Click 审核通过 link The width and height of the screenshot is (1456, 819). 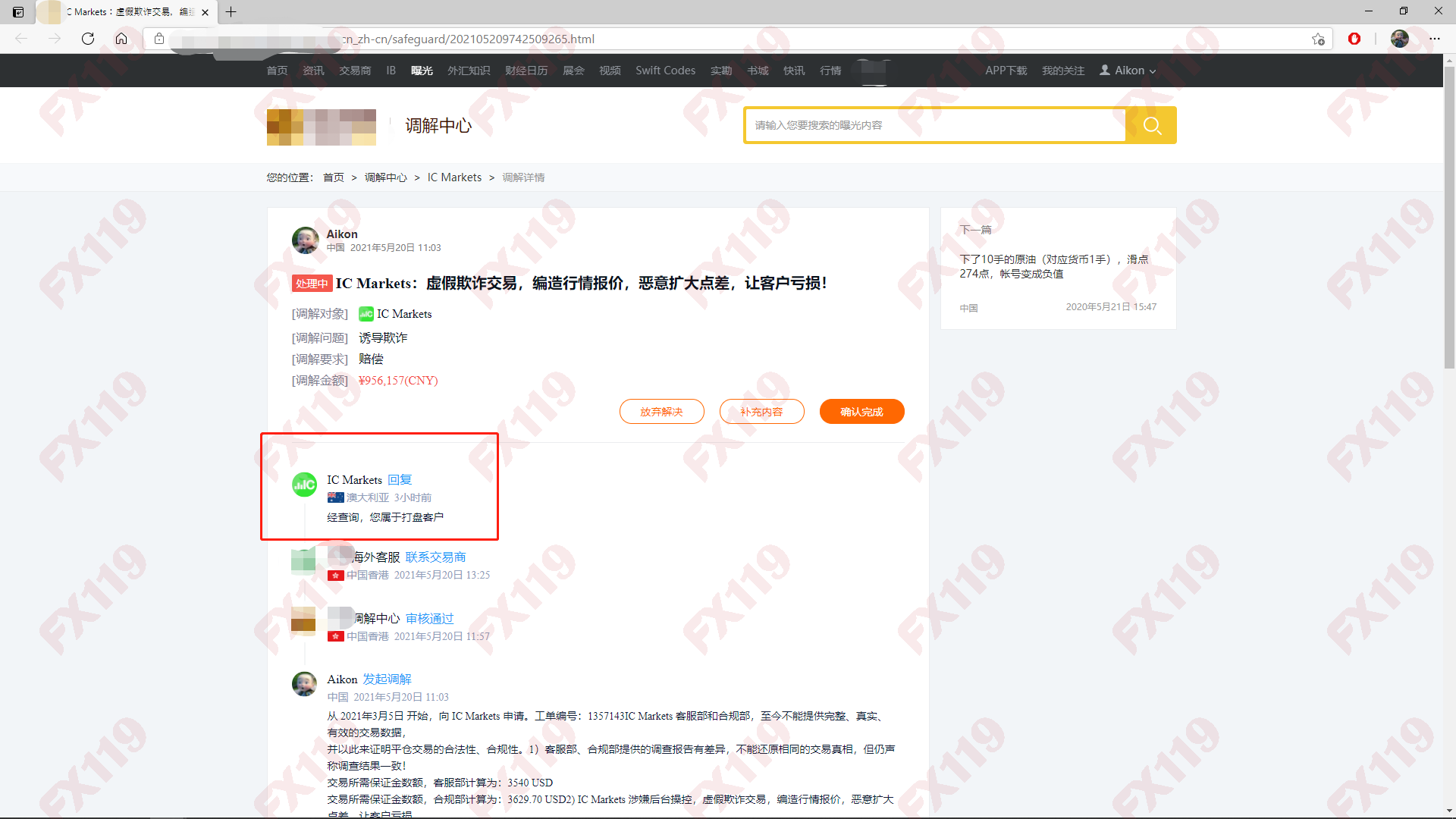pyautogui.click(x=429, y=619)
